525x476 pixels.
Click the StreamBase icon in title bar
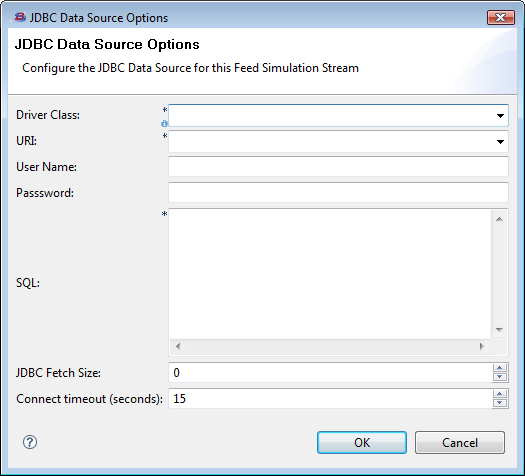tap(20, 17)
